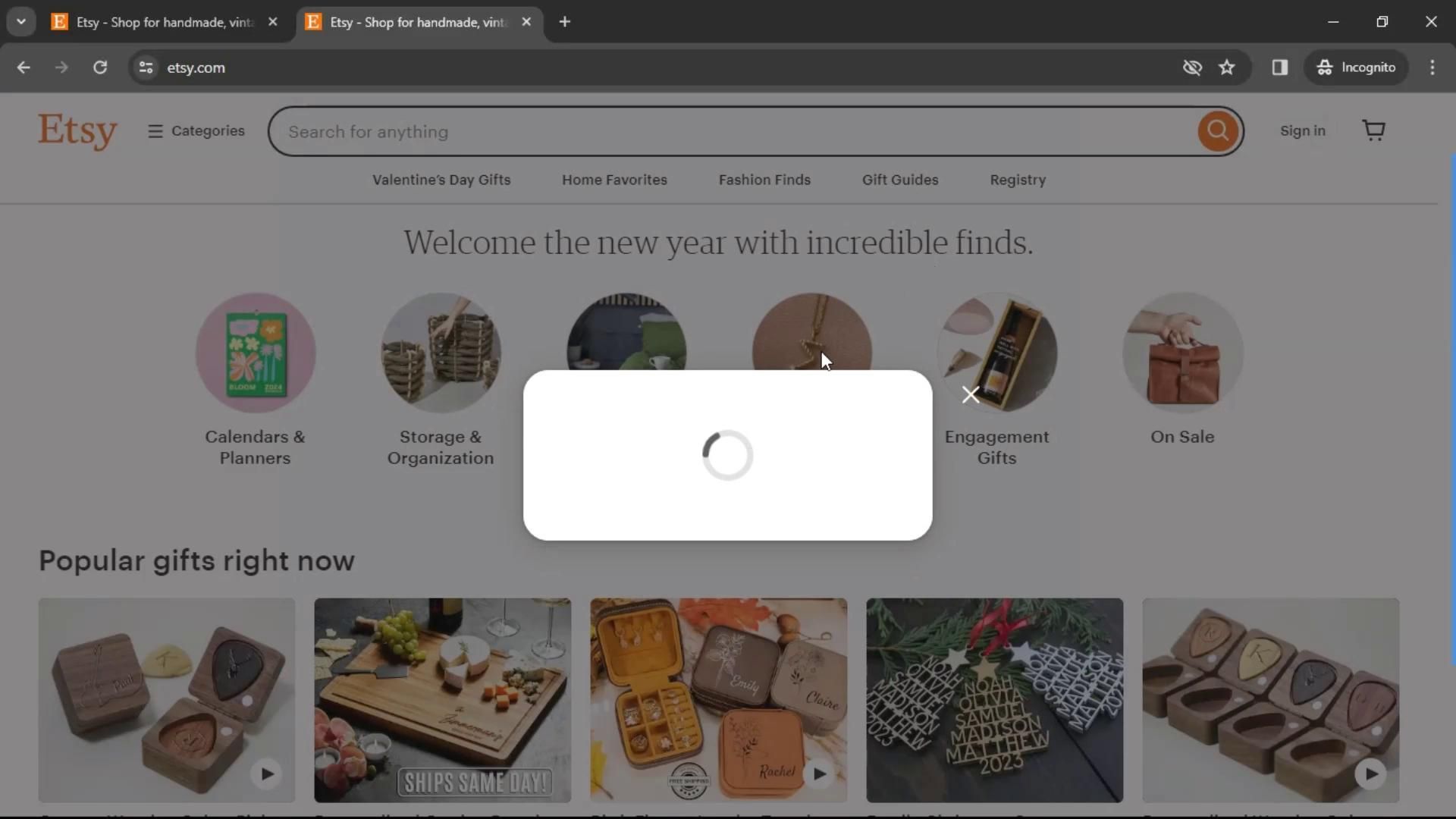Viewport: 1456px width, 819px height.
Task: Click third-party cookies blocked eye icon
Action: [1192, 67]
